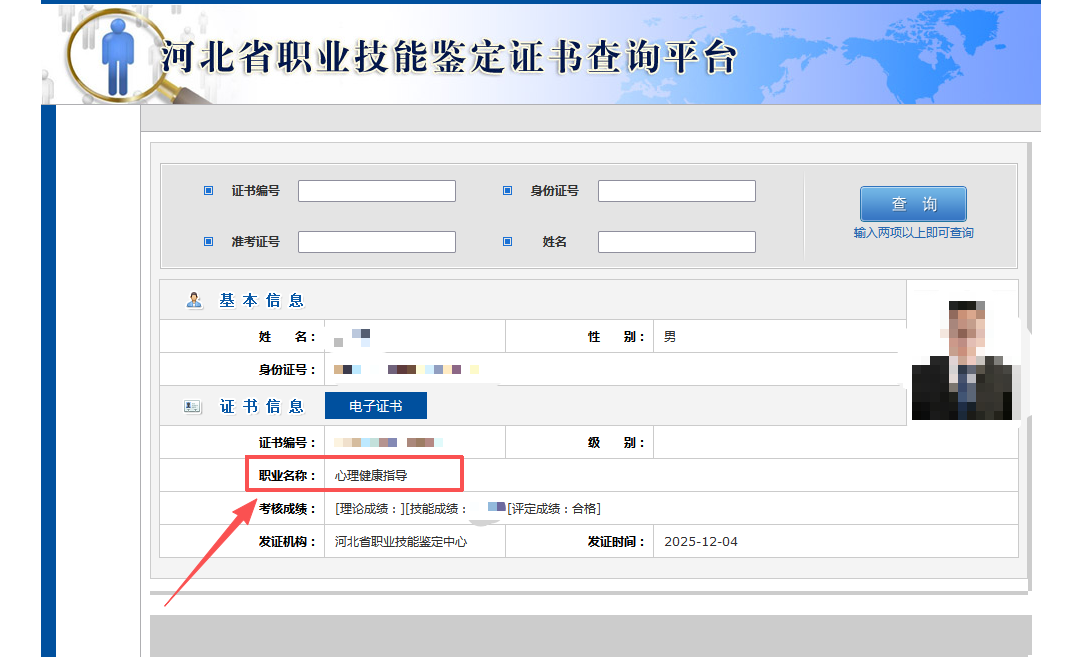Image resolution: width=1066 pixels, height=657 pixels.
Task: Click the person icon beside 基本信息
Action: tap(194, 299)
